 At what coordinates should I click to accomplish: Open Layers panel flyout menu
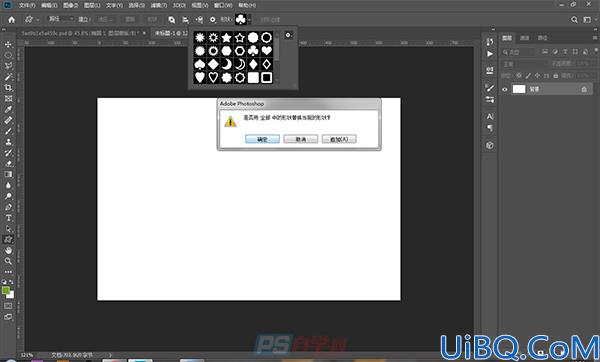point(595,38)
